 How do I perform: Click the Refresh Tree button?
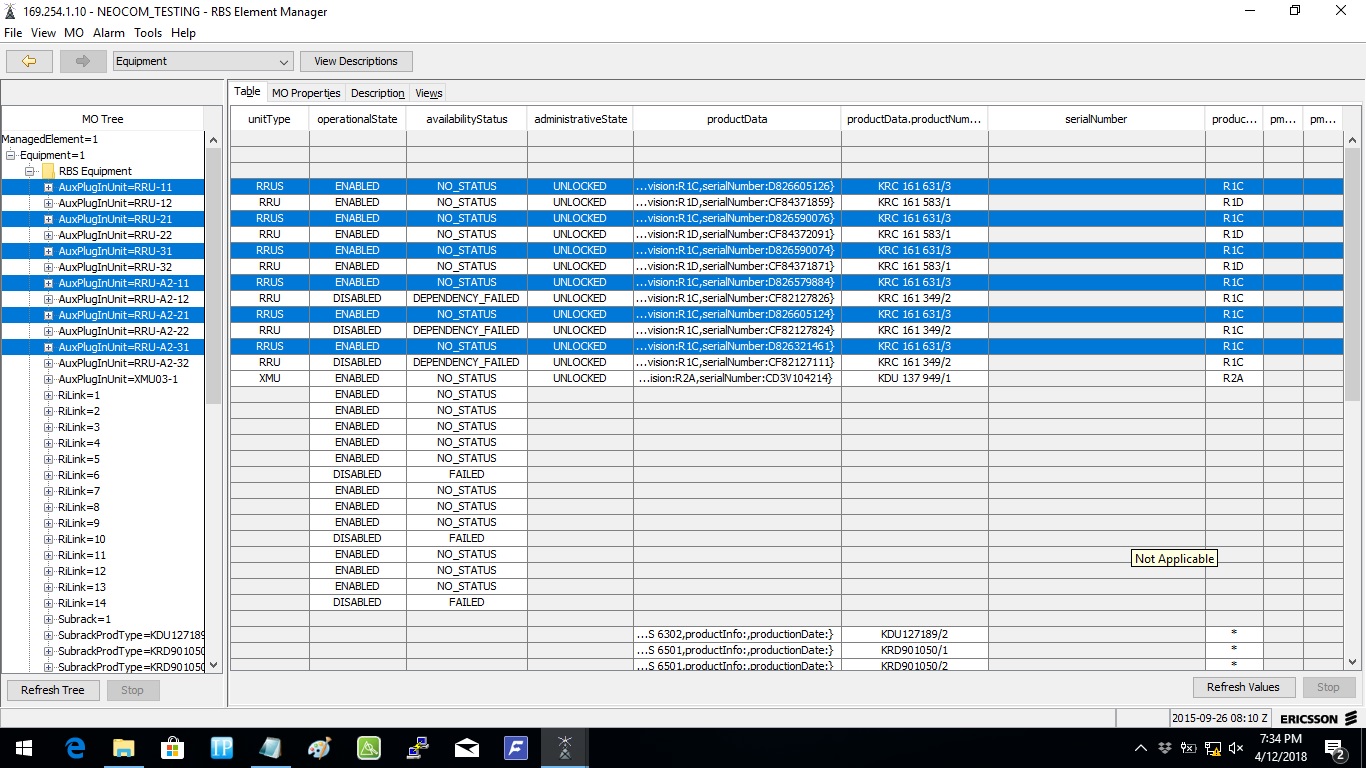pyautogui.click(x=53, y=690)
